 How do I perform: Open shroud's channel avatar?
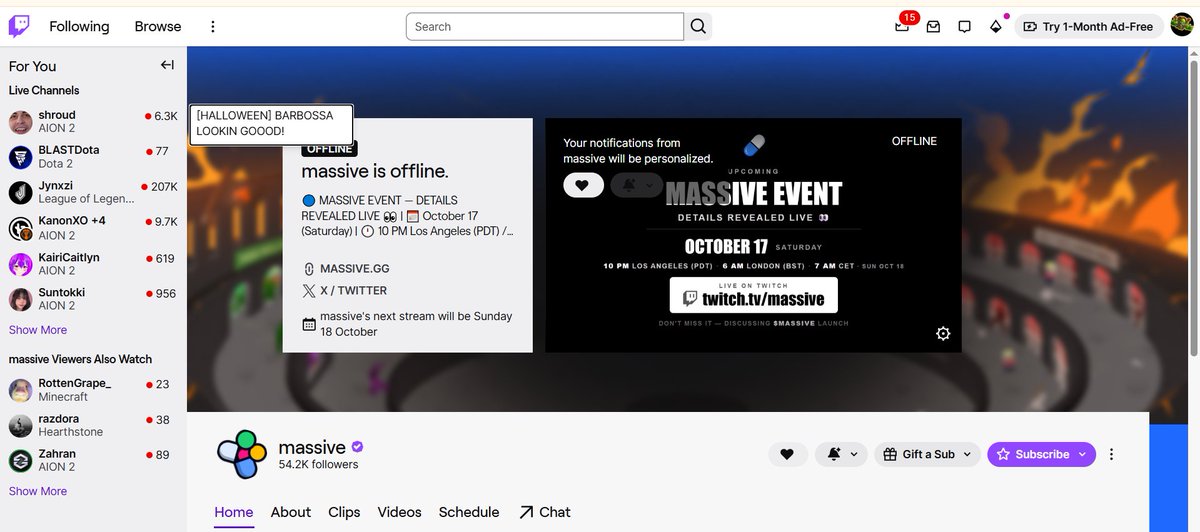pos(21,122)
